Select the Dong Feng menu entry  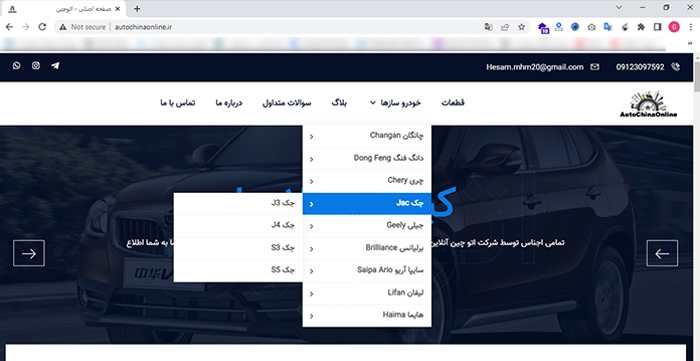click(367, 158)
